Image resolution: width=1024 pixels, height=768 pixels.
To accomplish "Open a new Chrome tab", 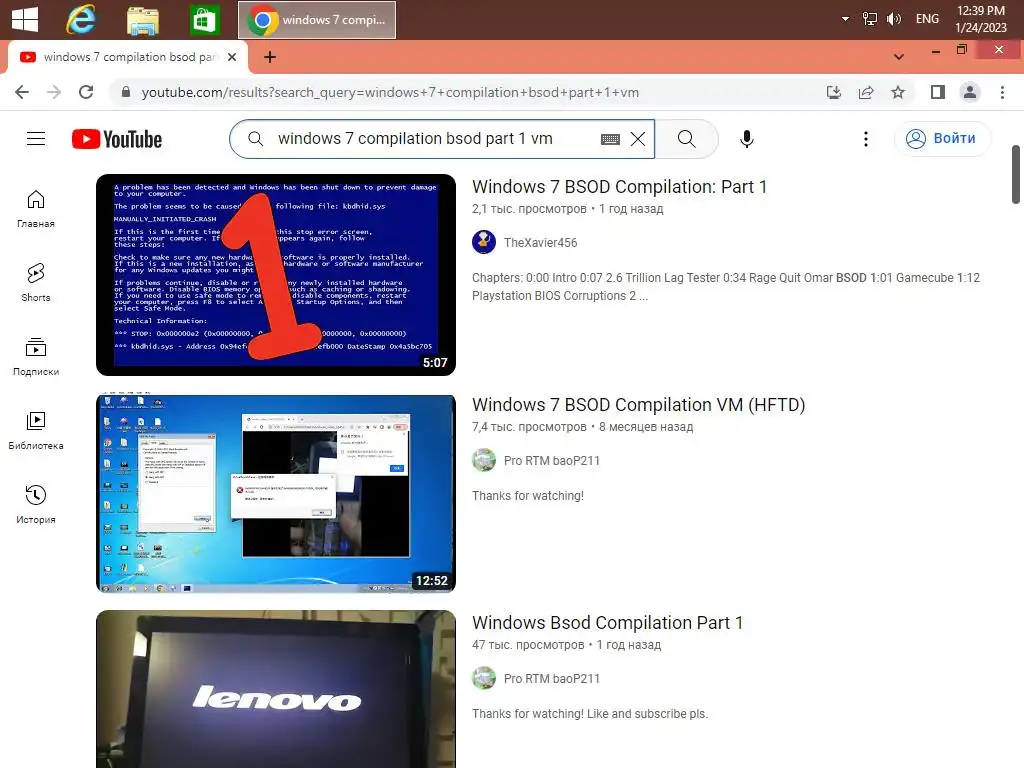I will tap(270, 57).
